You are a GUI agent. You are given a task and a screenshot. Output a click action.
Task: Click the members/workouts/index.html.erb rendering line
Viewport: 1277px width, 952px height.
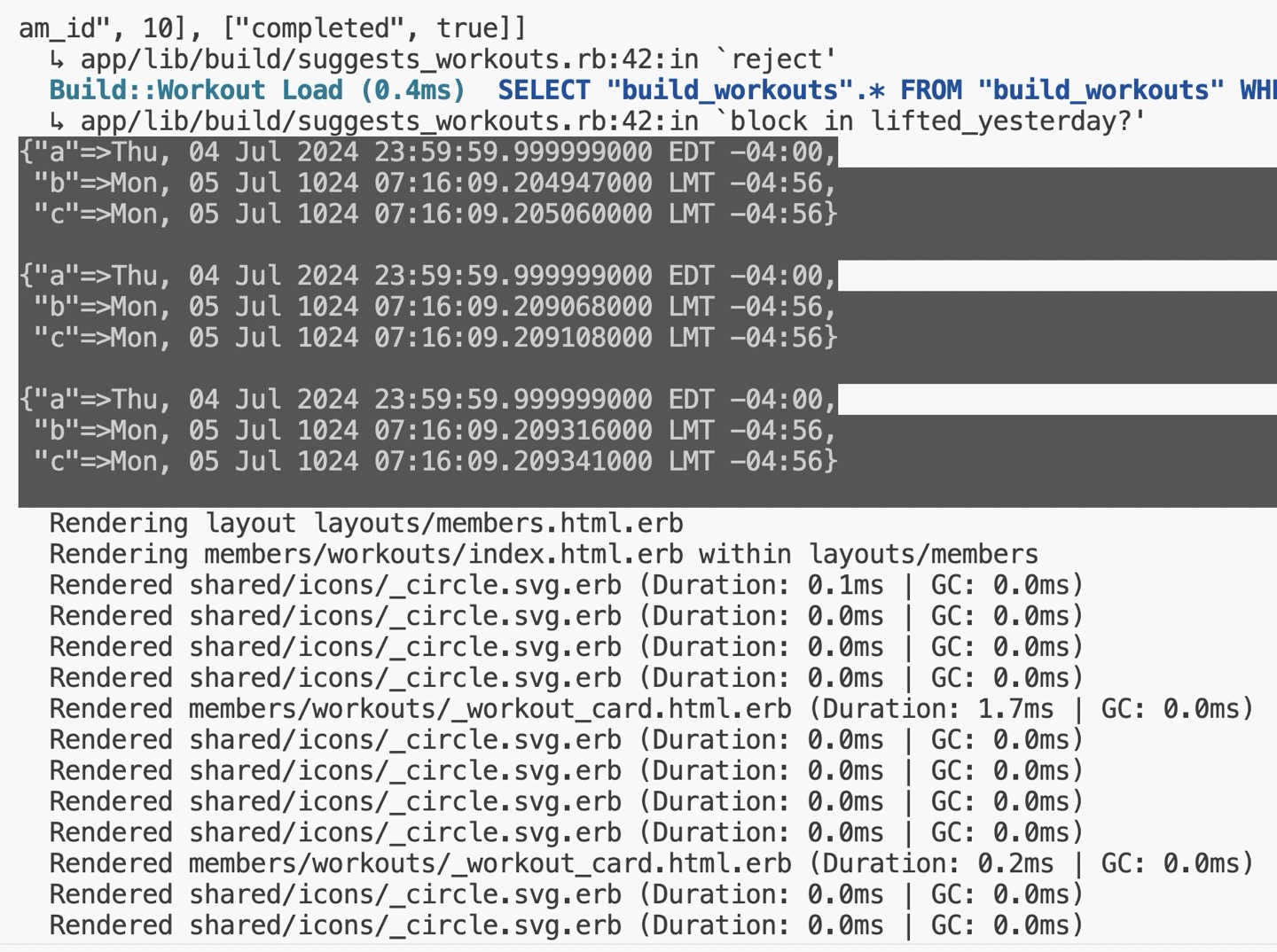click(x=544, y=554)
